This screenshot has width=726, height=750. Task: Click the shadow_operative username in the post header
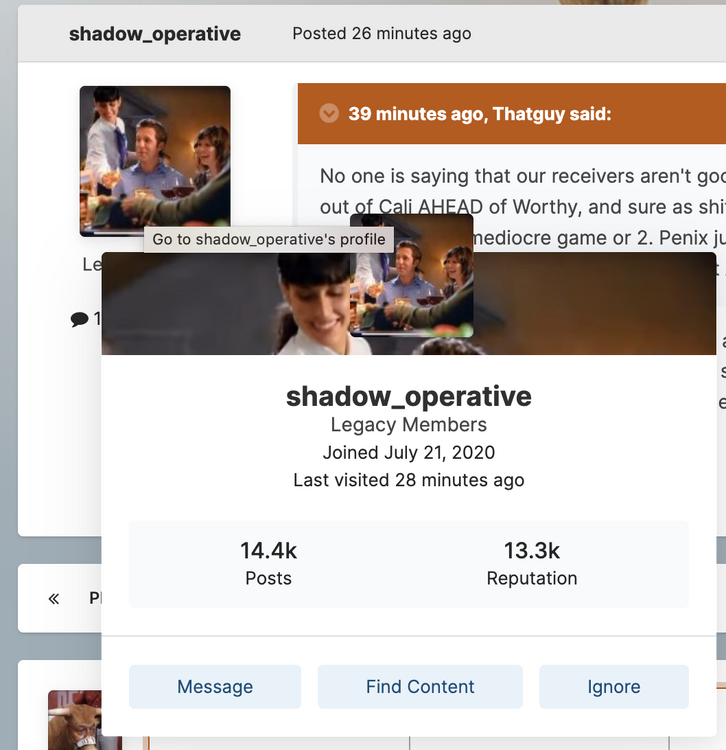155,34
